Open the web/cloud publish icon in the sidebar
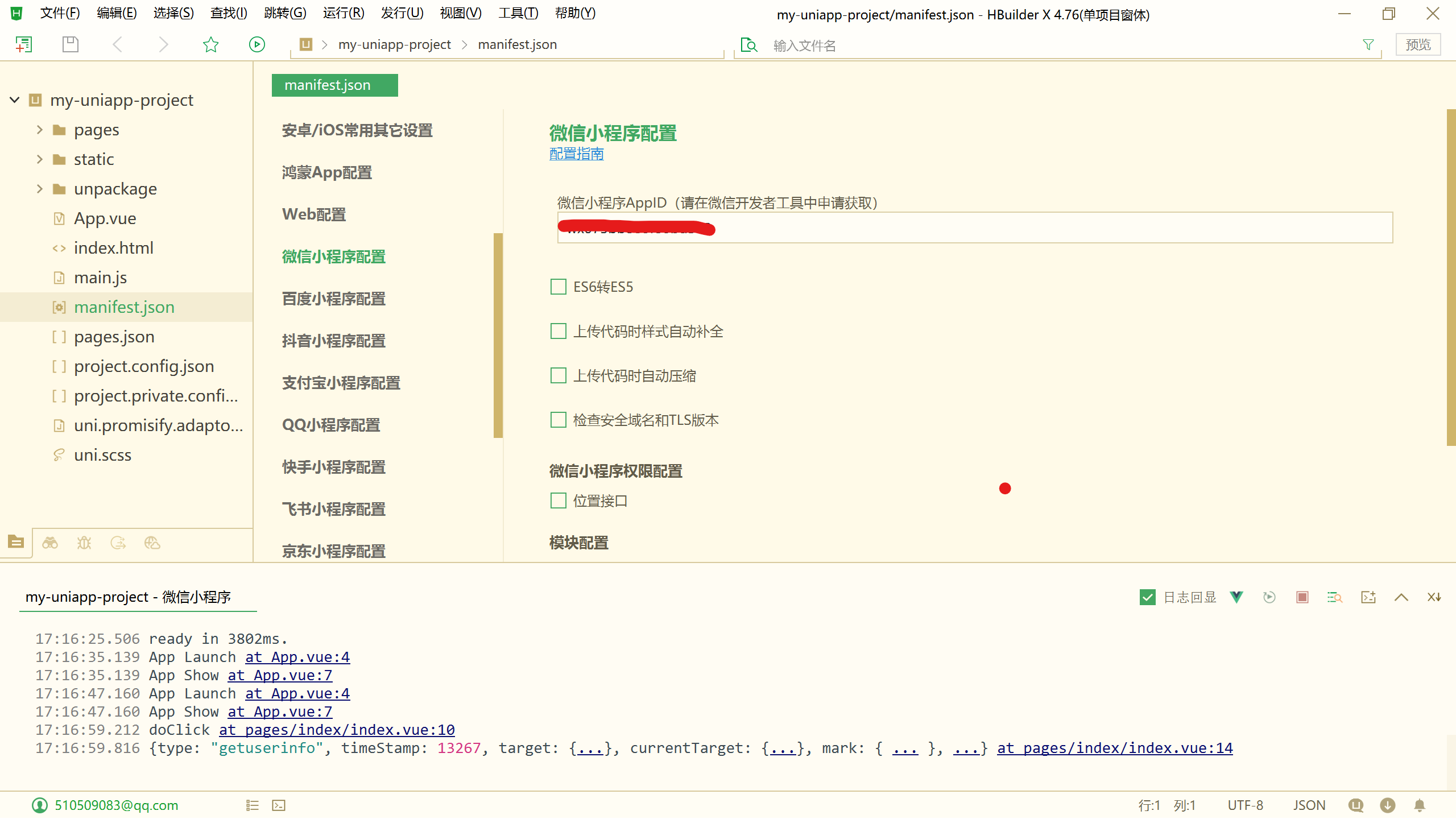The image size is (1456, 819). coord(152,543)
